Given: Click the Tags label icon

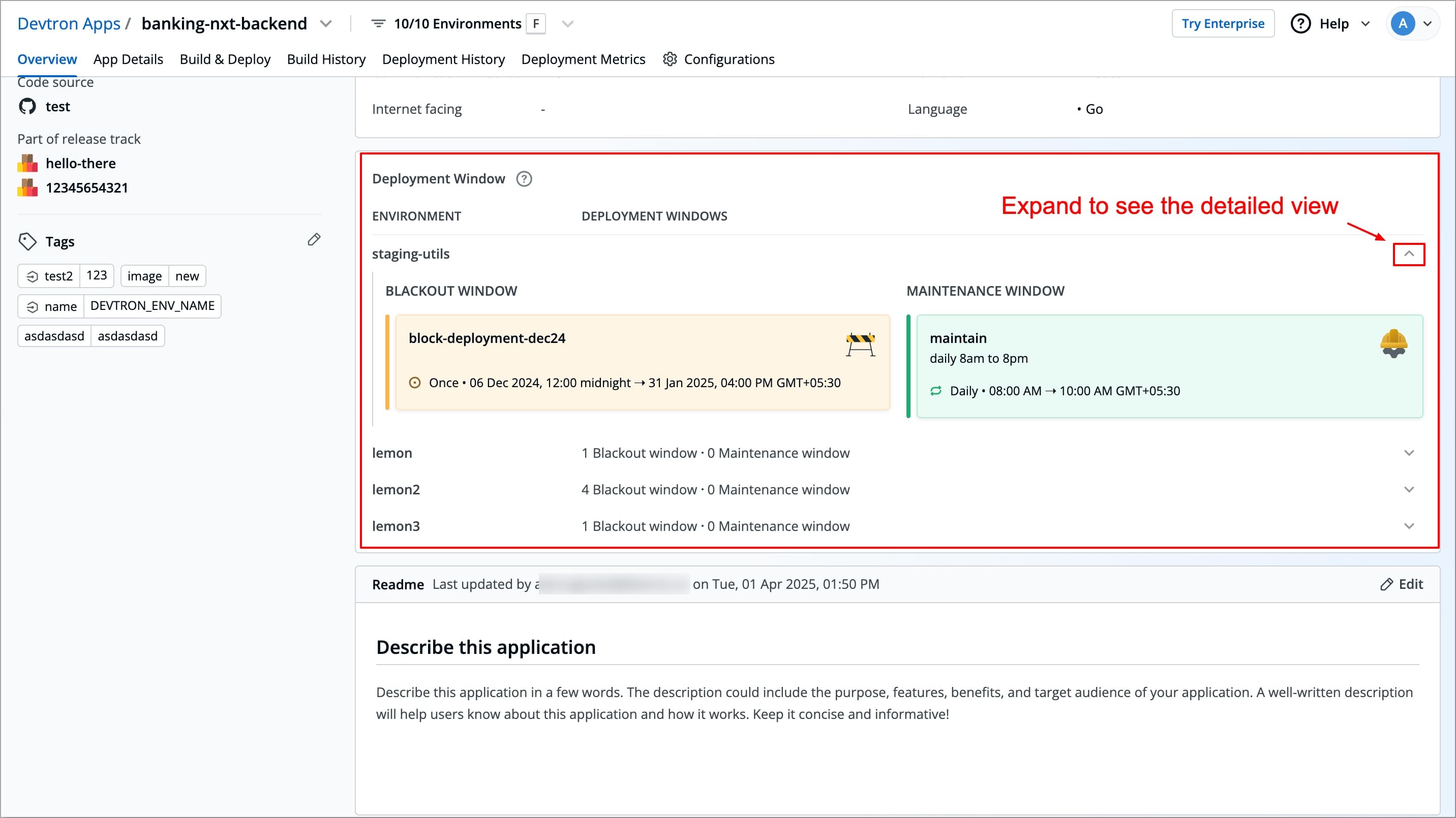Looking at the screenshot, I should coord(27,241).
